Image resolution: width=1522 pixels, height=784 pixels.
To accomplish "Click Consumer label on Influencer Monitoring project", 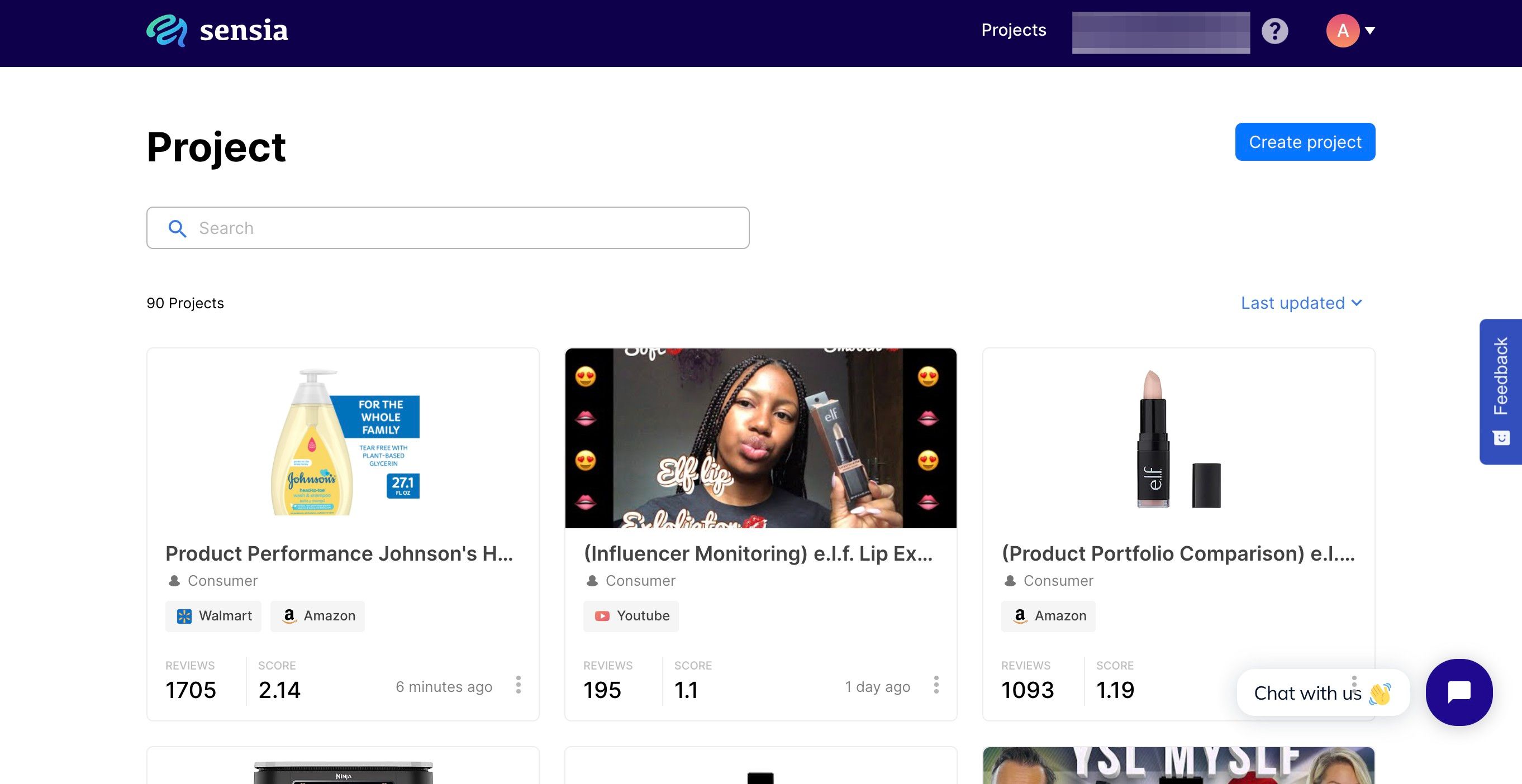I will coord(640,581).
